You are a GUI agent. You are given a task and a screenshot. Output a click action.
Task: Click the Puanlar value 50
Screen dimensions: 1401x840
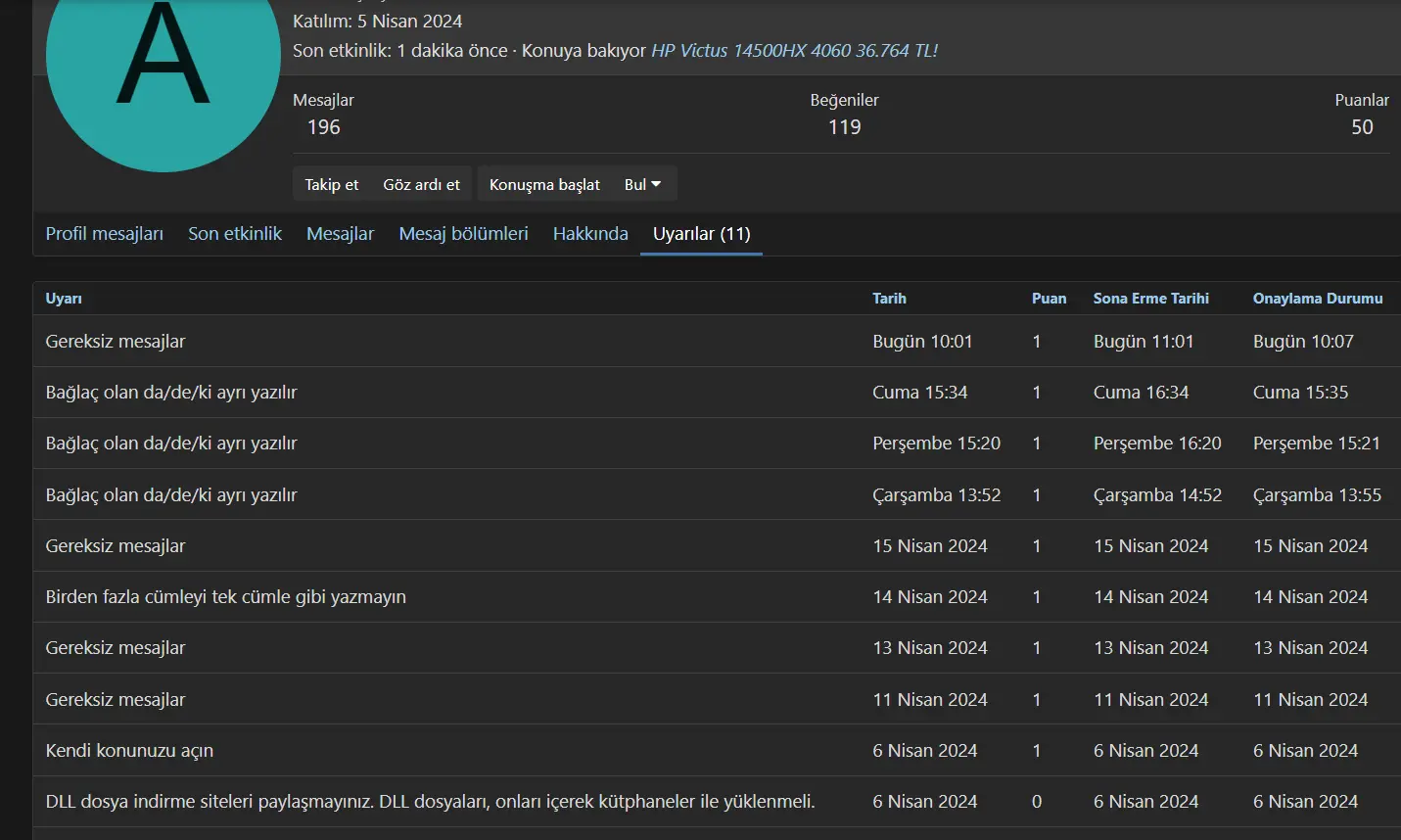click(1362, 127)
